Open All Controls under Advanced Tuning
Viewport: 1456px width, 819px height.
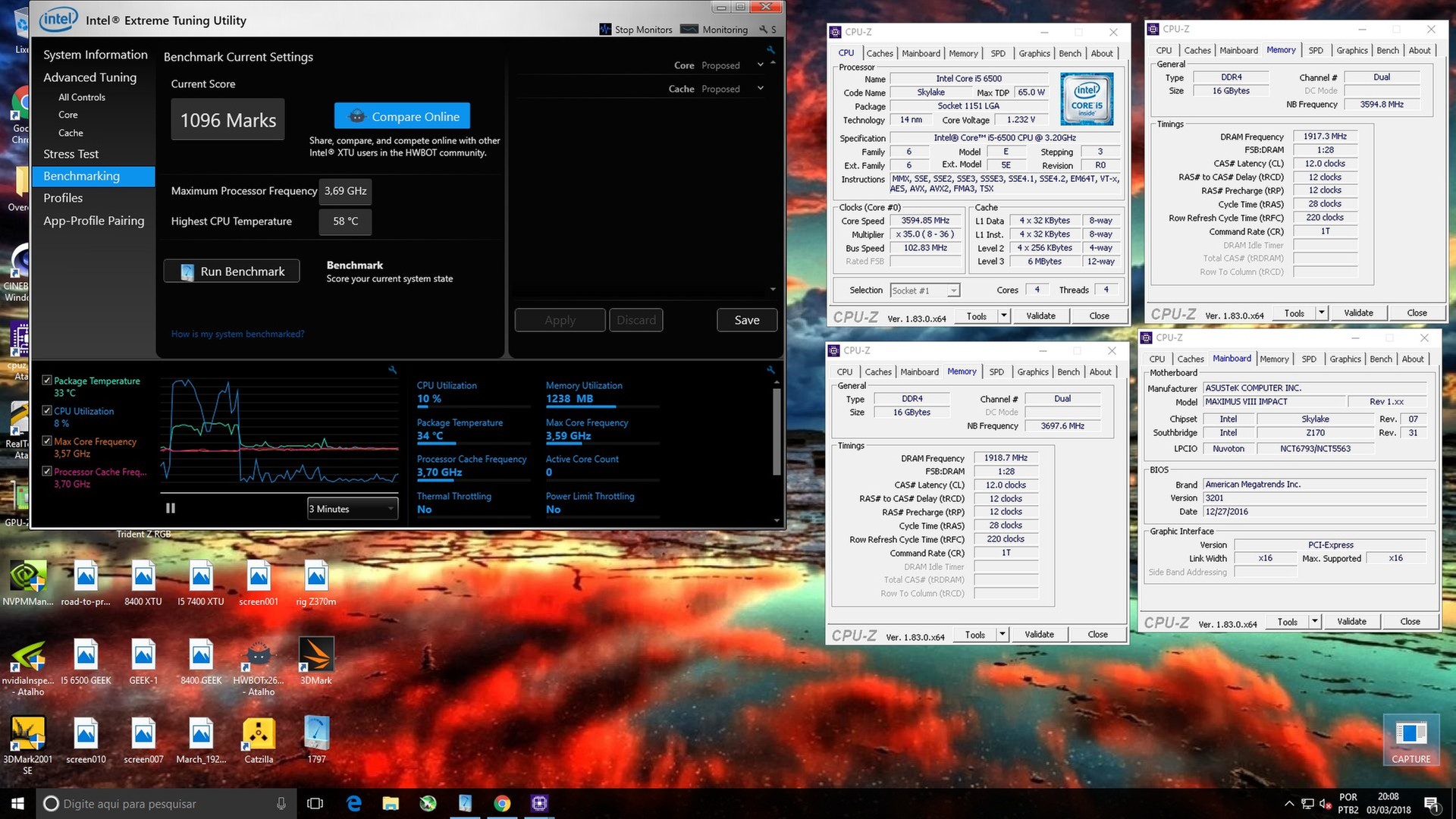[82, 97]
